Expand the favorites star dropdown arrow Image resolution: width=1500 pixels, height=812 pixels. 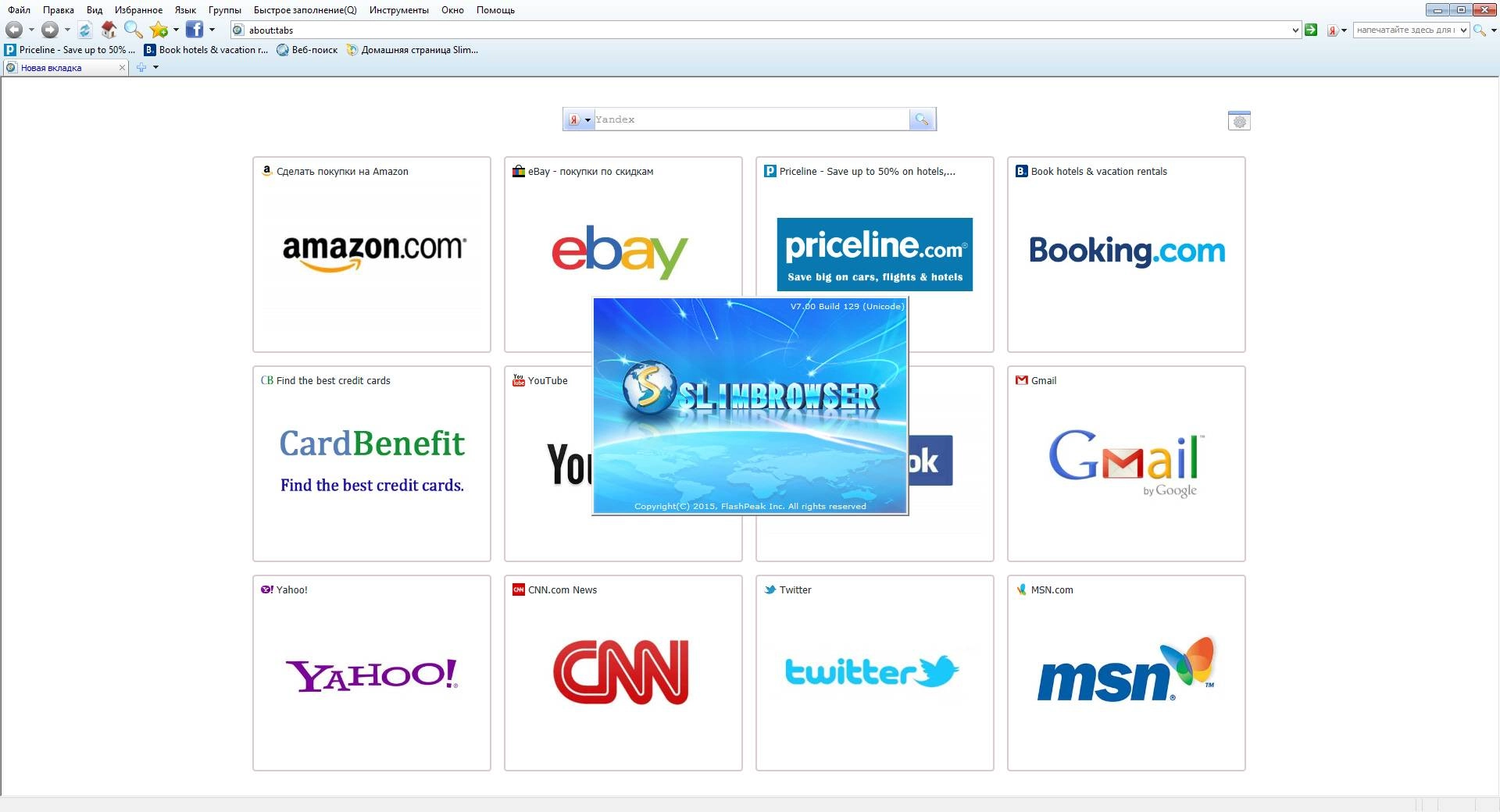tap(176, 30)
